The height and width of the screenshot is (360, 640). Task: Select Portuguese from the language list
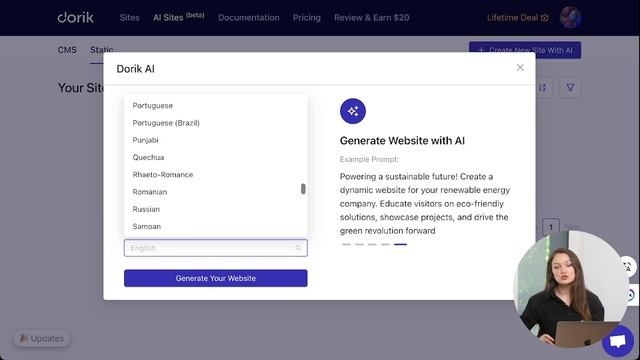(216, 105)
